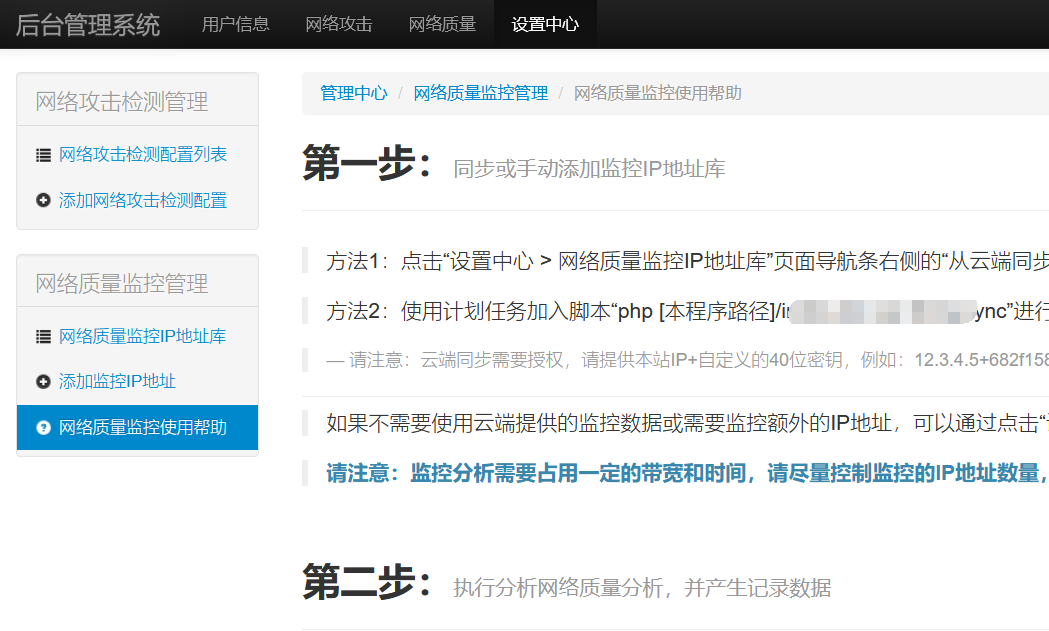Open the 网络攻击检测配置列表 sidebar link text
The image size is (1049, 631).
143,155
